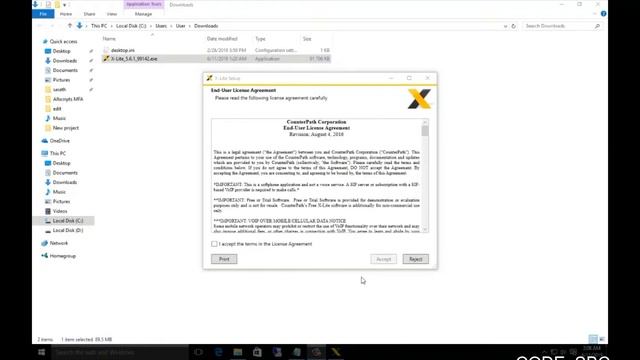Click the Print button in X-Lite Setup
This screenshot has height=360, width=640.
click(224, 259)
